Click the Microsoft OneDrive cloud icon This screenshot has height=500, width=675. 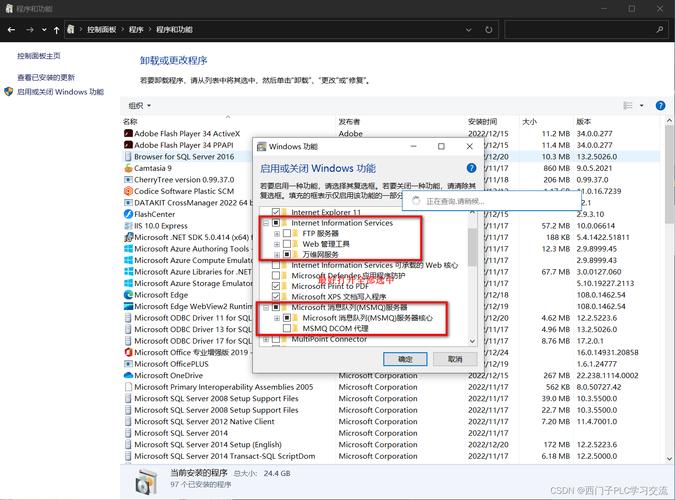pyautogui.click(x=128, y=376)
